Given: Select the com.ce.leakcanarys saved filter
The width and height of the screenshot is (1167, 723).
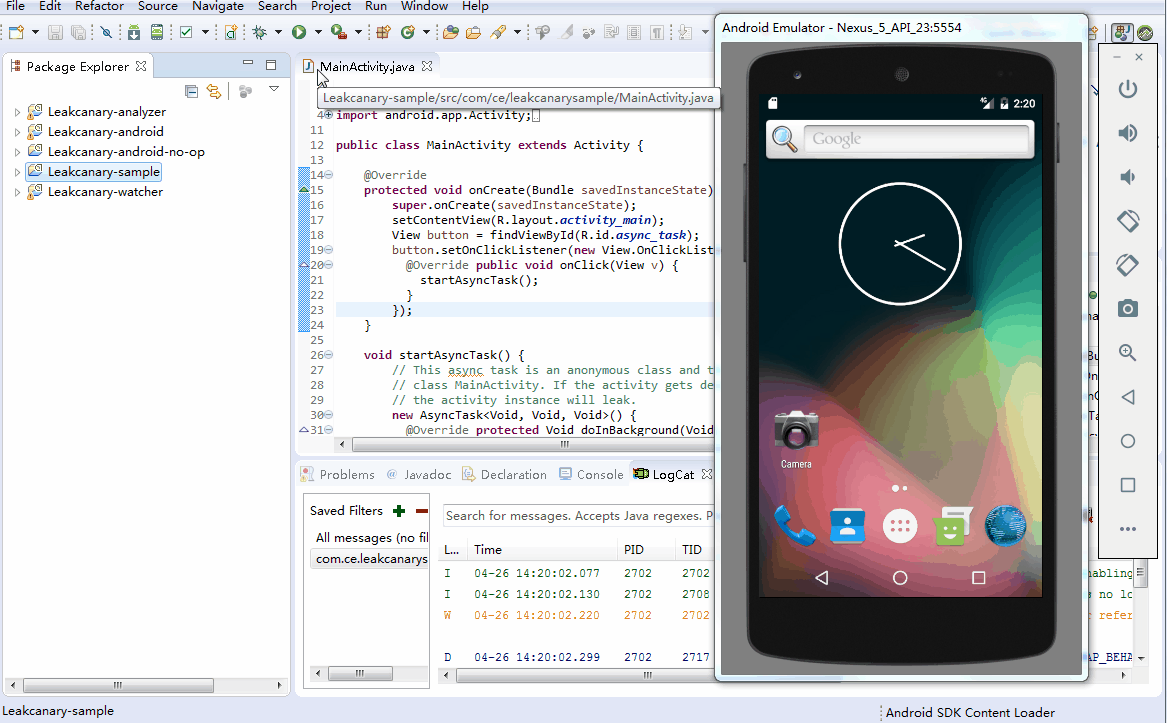Looking at the screenshot, I should tap(368, 558).
